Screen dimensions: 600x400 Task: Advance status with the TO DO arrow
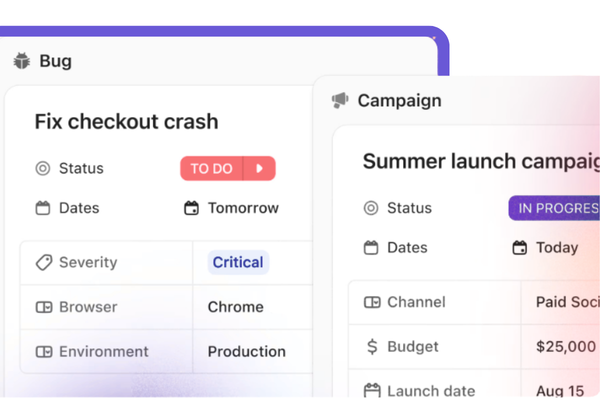point(259,168)
